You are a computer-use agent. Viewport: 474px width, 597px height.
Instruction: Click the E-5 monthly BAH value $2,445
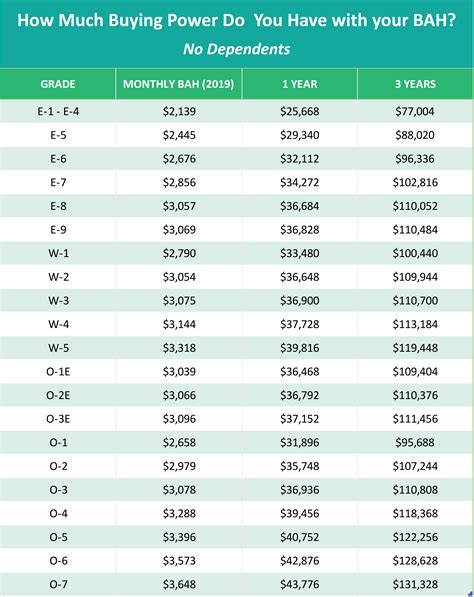(179, 135)
